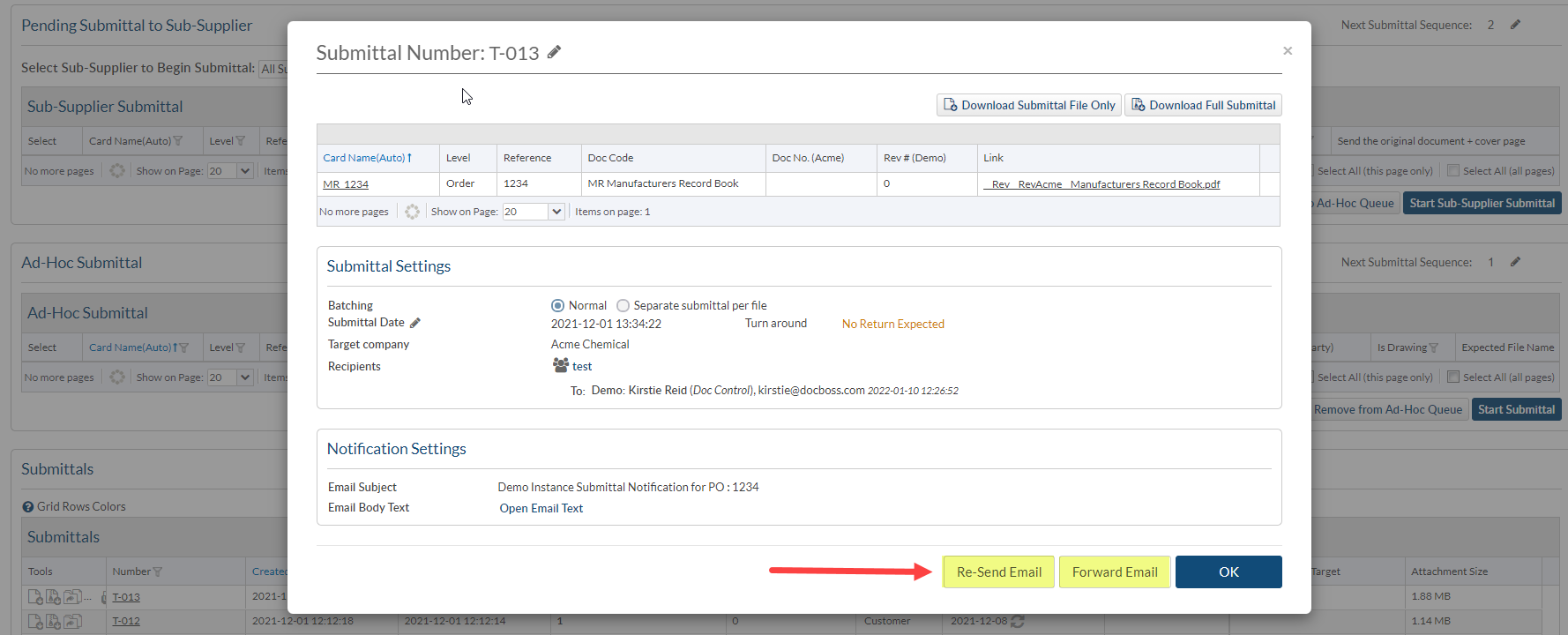
Task: Open the MR_1234 card link
Action: click(x=346, y=184)
